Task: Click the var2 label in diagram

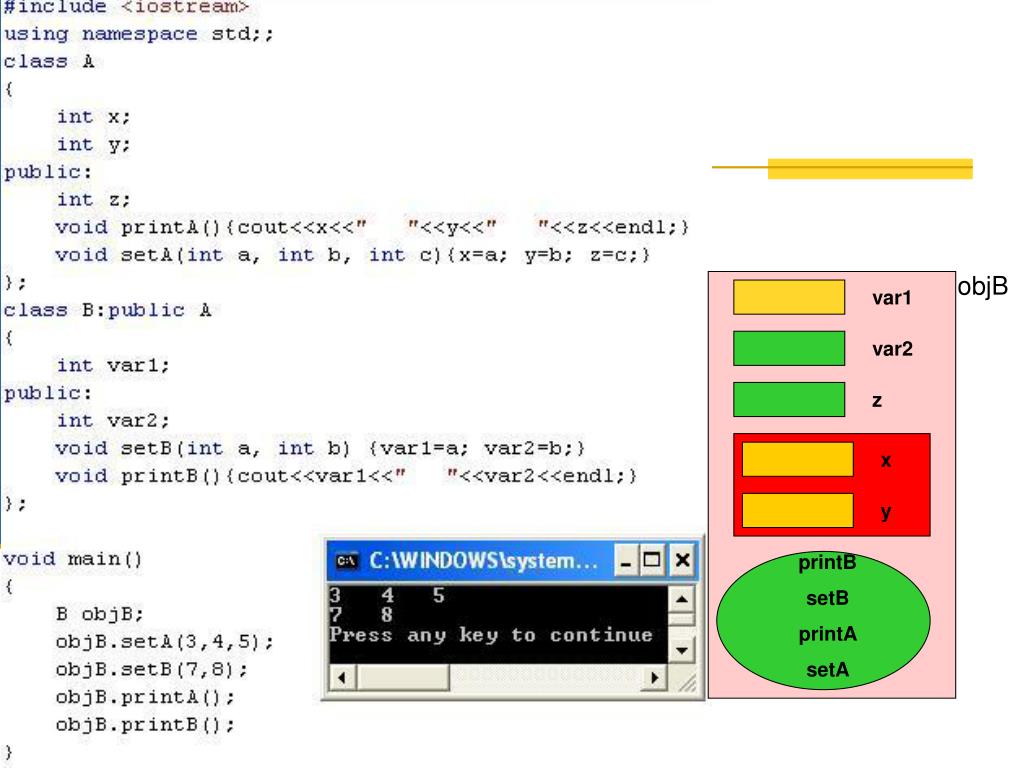Action: tap(892, 349)
